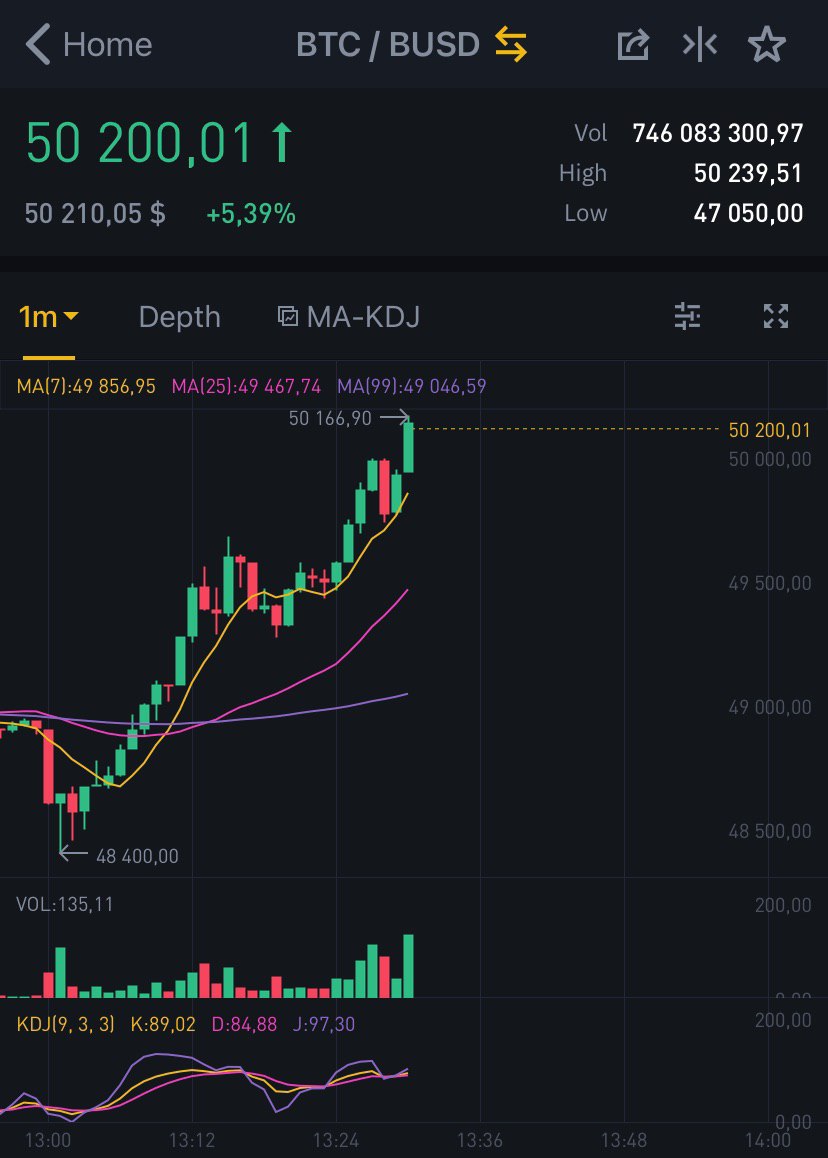The width and height of the screenshot is (828, 1158).
Task: Add pair to favorites with star
Action: coord(767,44)
